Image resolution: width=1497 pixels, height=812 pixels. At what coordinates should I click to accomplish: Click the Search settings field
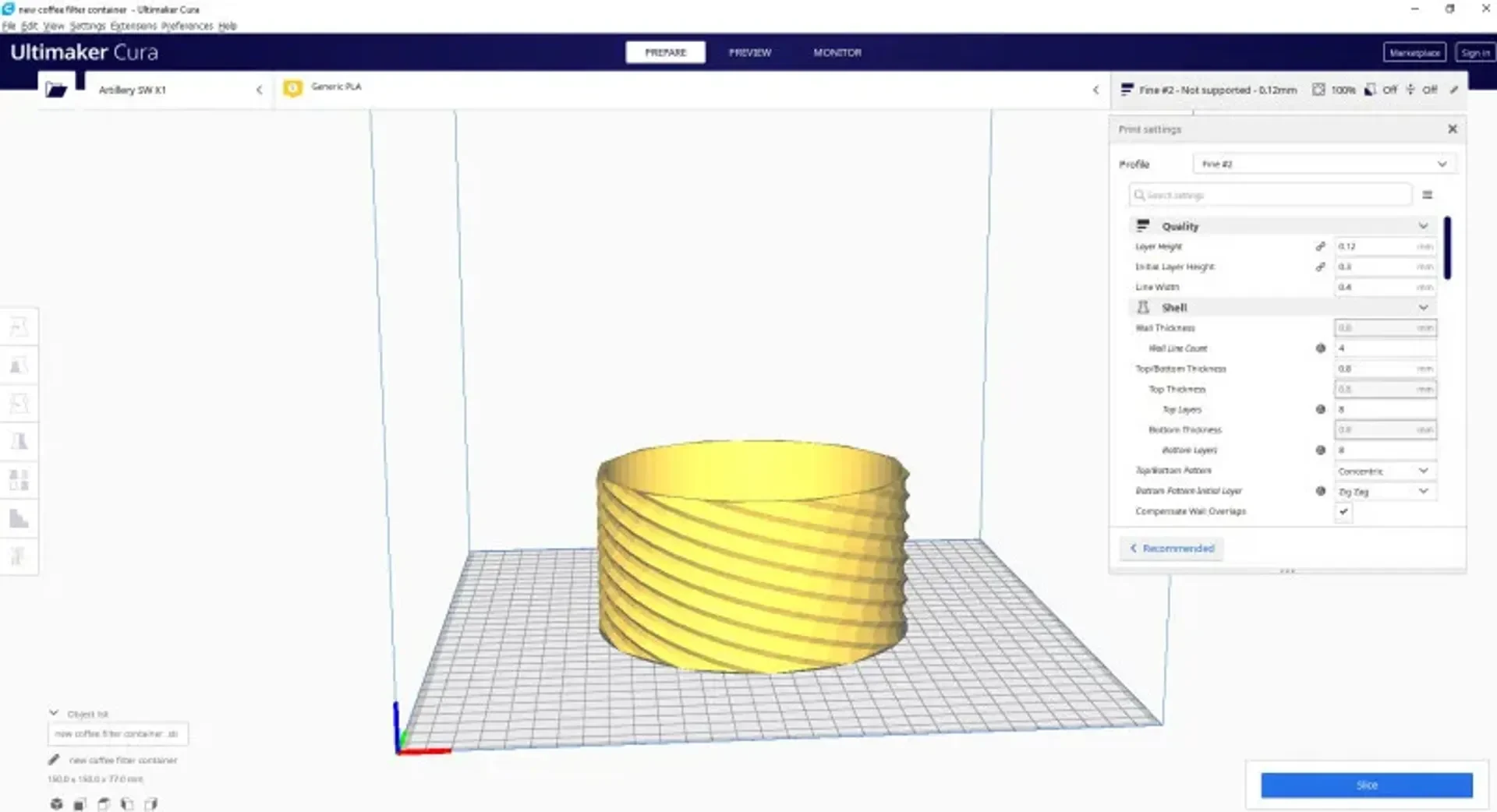[1270, 195]
